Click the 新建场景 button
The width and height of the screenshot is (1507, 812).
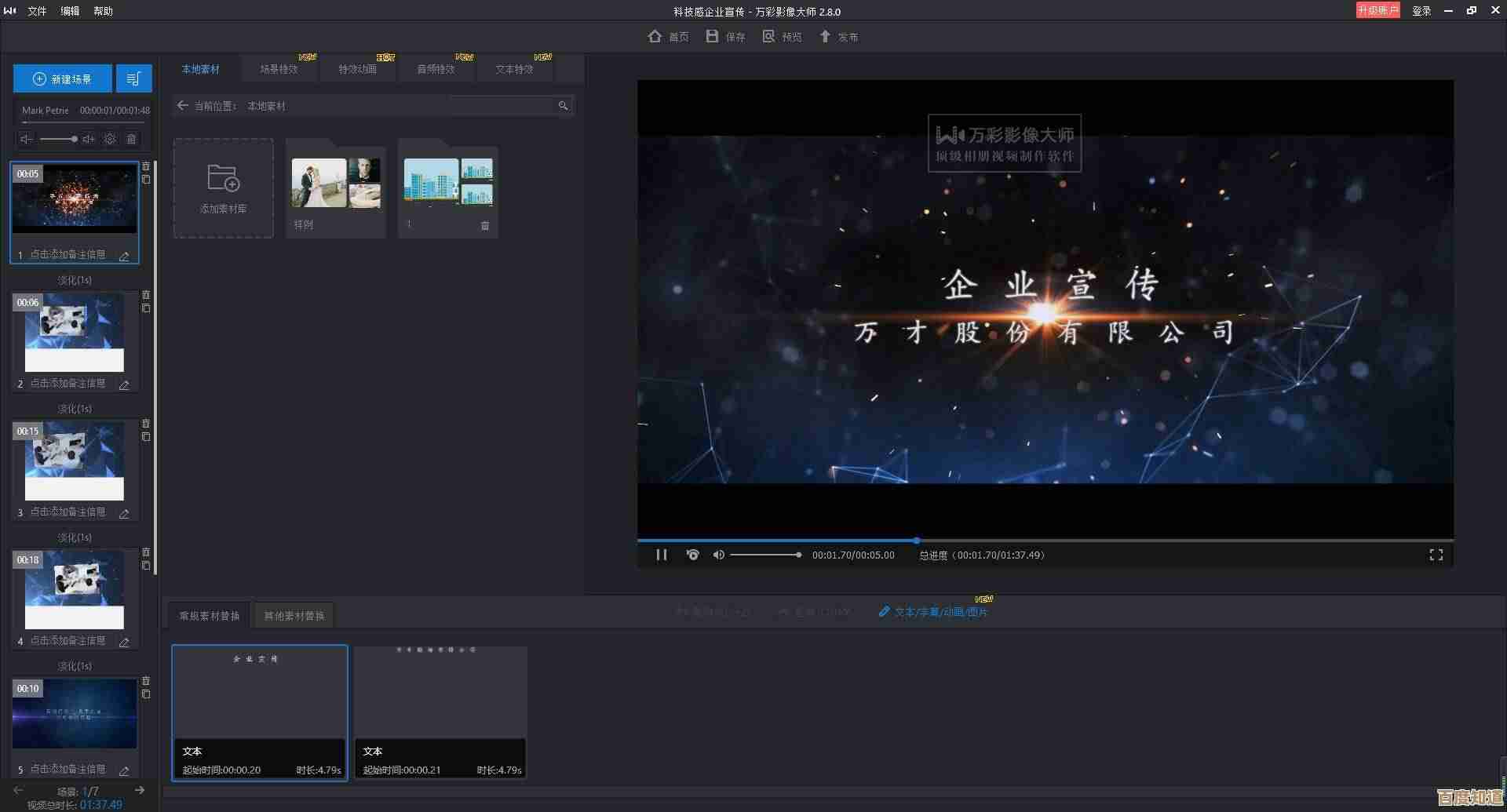point(63,78)
